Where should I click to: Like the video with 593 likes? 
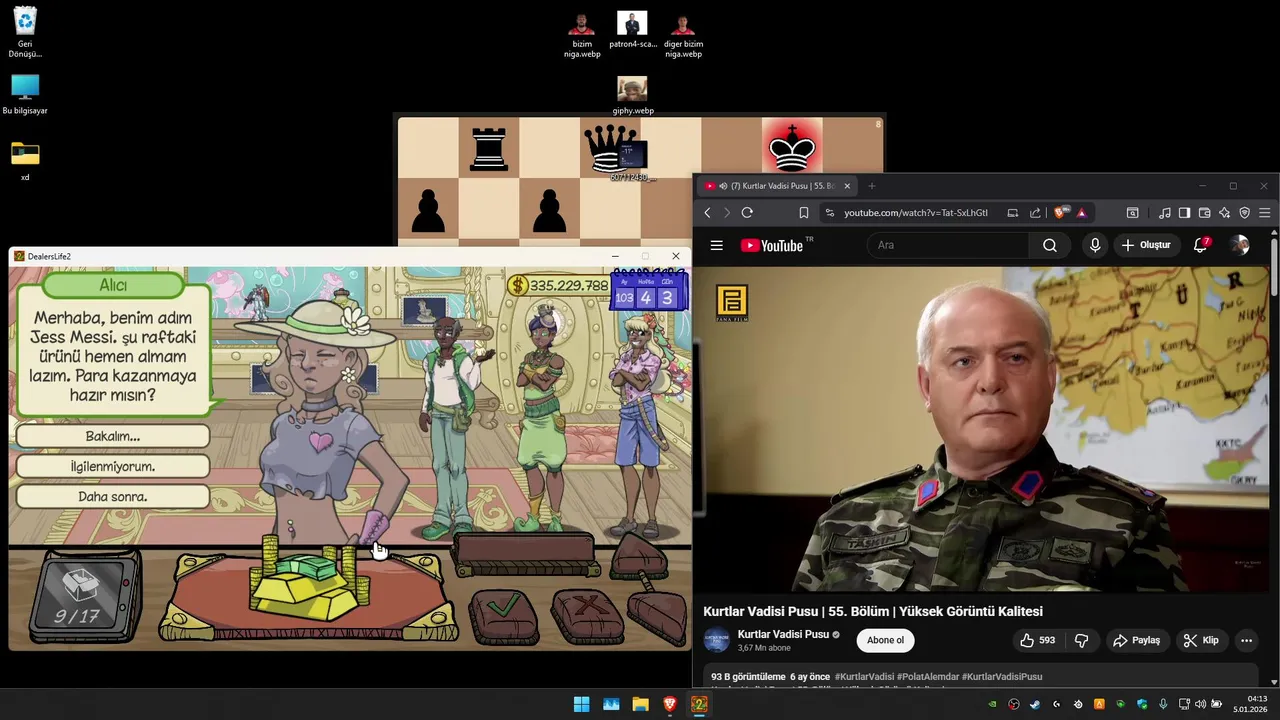pos(1037,640)
